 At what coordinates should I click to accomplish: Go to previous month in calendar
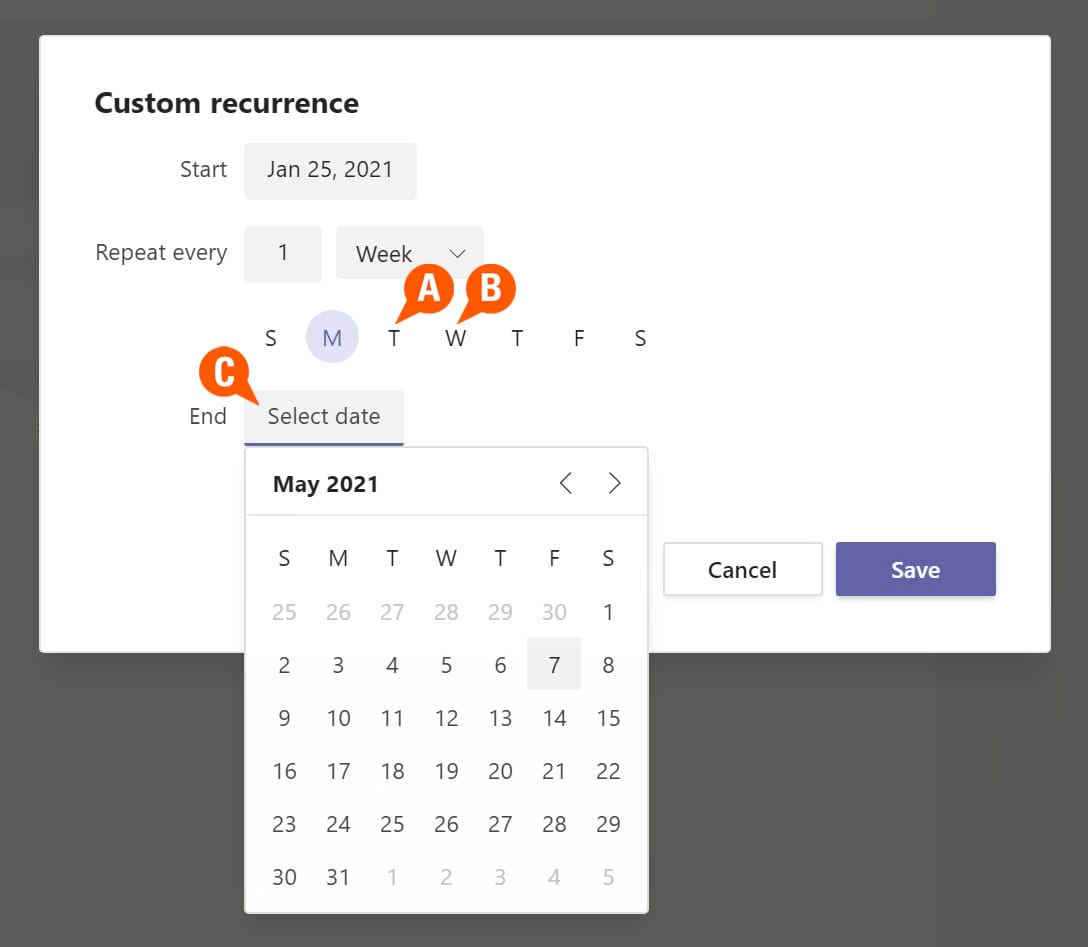click(566, 484)
